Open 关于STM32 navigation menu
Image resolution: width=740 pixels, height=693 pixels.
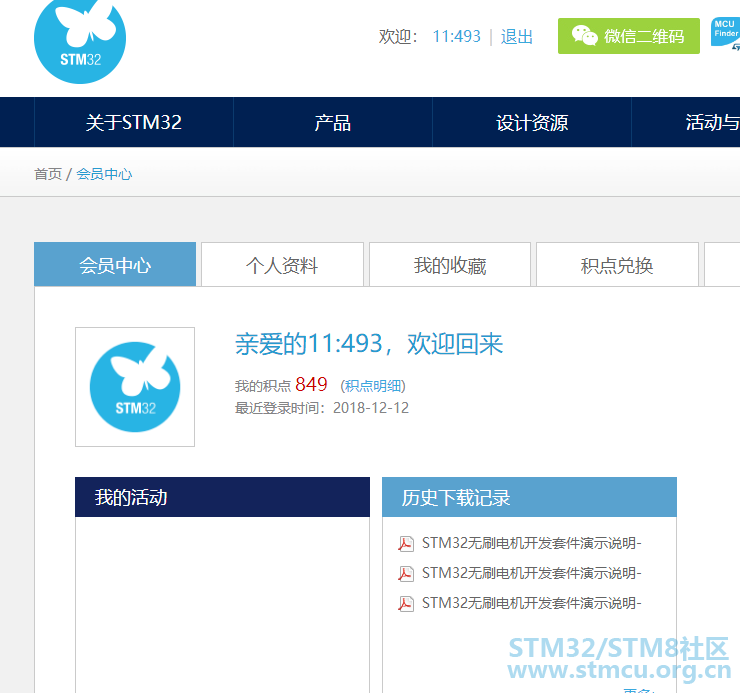[x=134, y=122]
